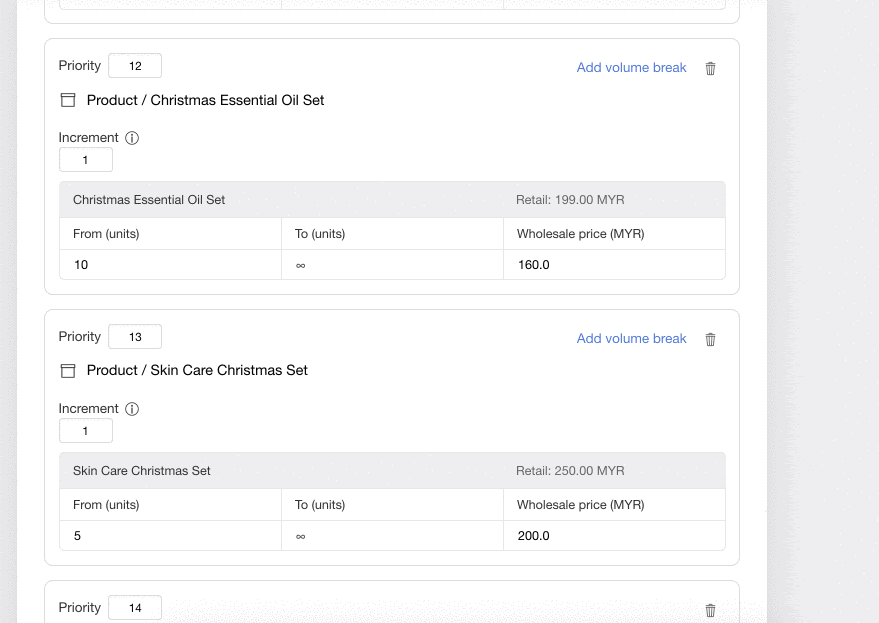Image resolution: width=879 pixels, height=623 pixels.
Task: Click product icon beside Skin Care Christmas Set
Action: tap(68, 371)
